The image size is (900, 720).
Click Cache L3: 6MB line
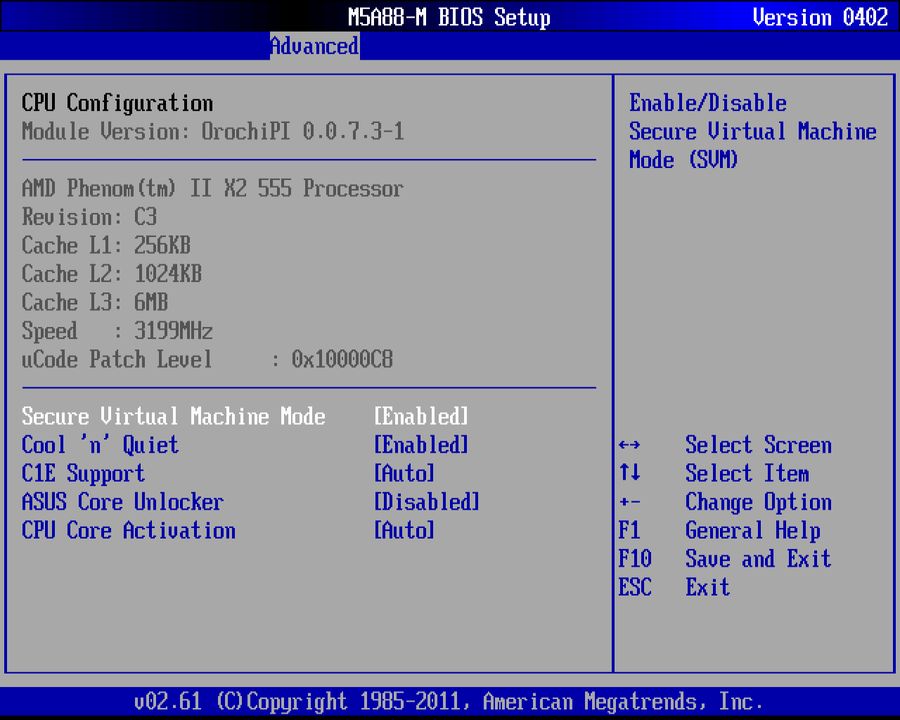point(95,303)
